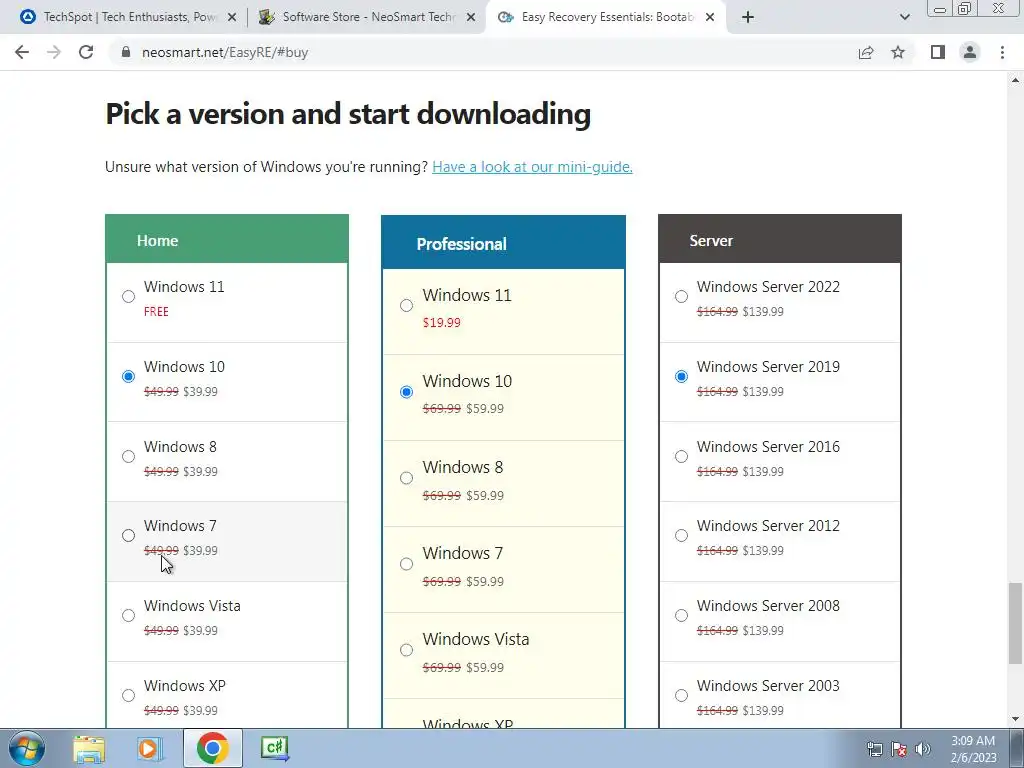Close the TechSpot tab
Screen dimensions: 1024x768
click(232, 18)
